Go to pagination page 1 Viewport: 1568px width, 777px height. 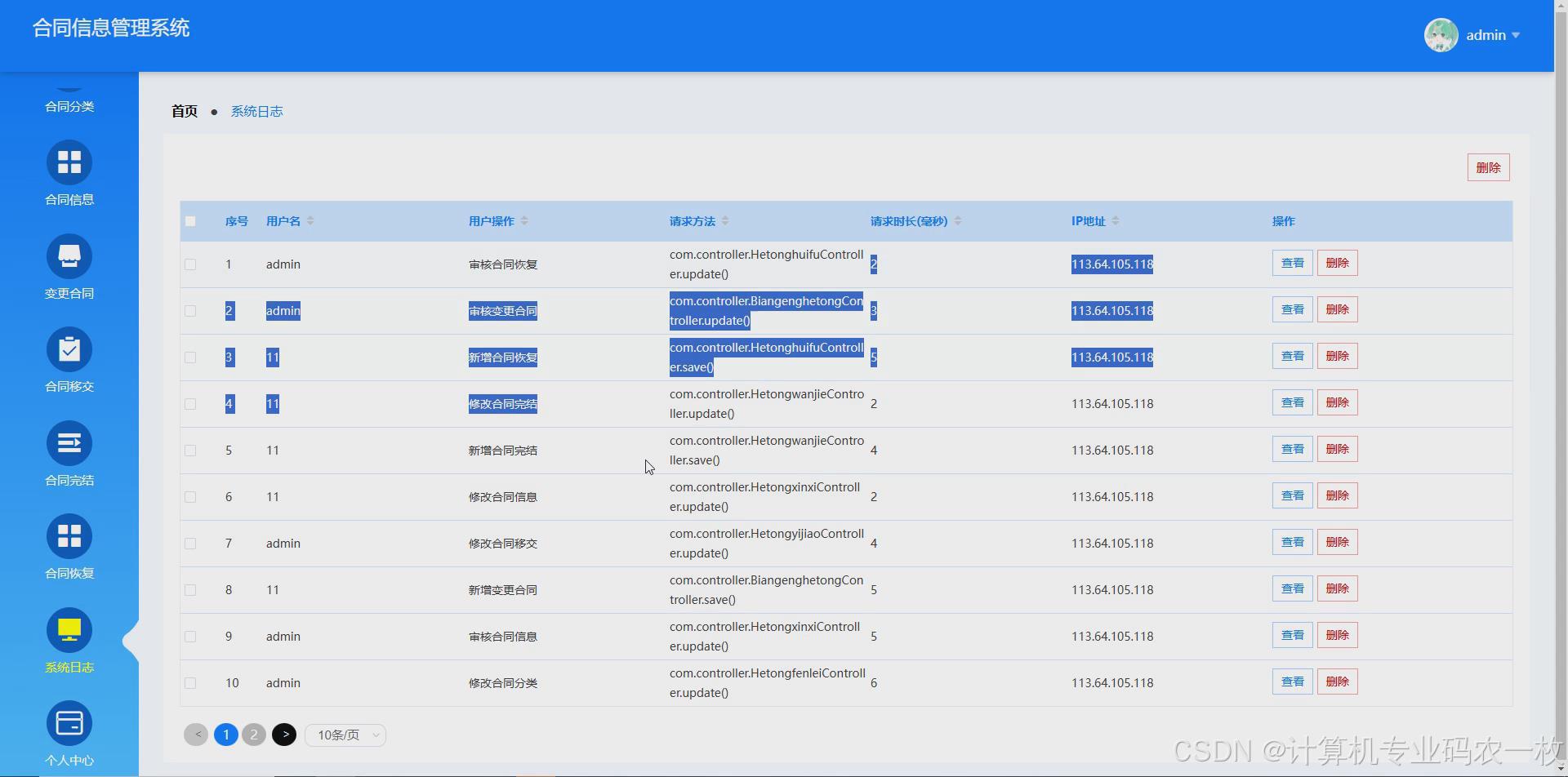tap(226, 735)
